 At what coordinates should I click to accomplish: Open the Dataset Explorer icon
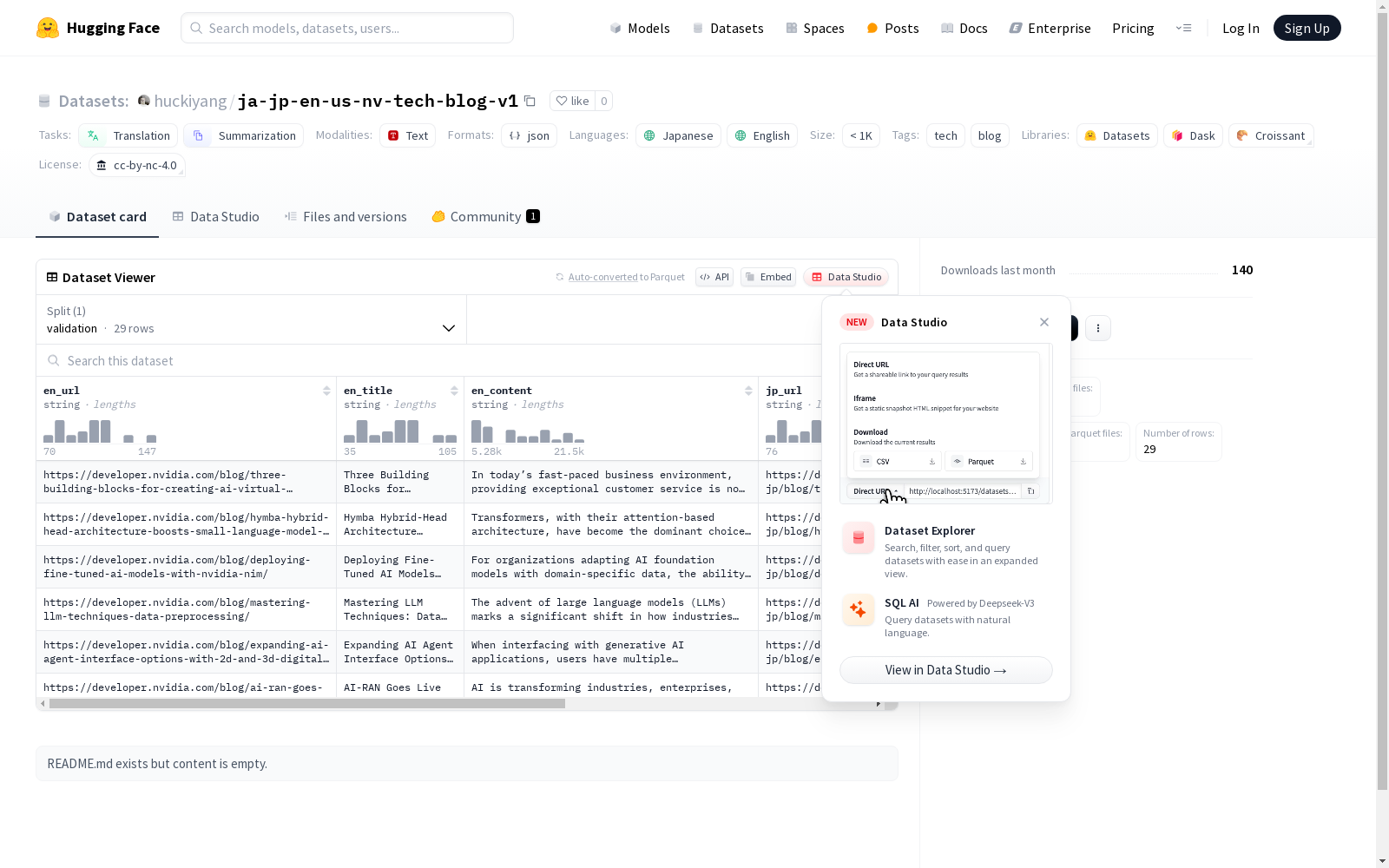(x=859, y=538)
